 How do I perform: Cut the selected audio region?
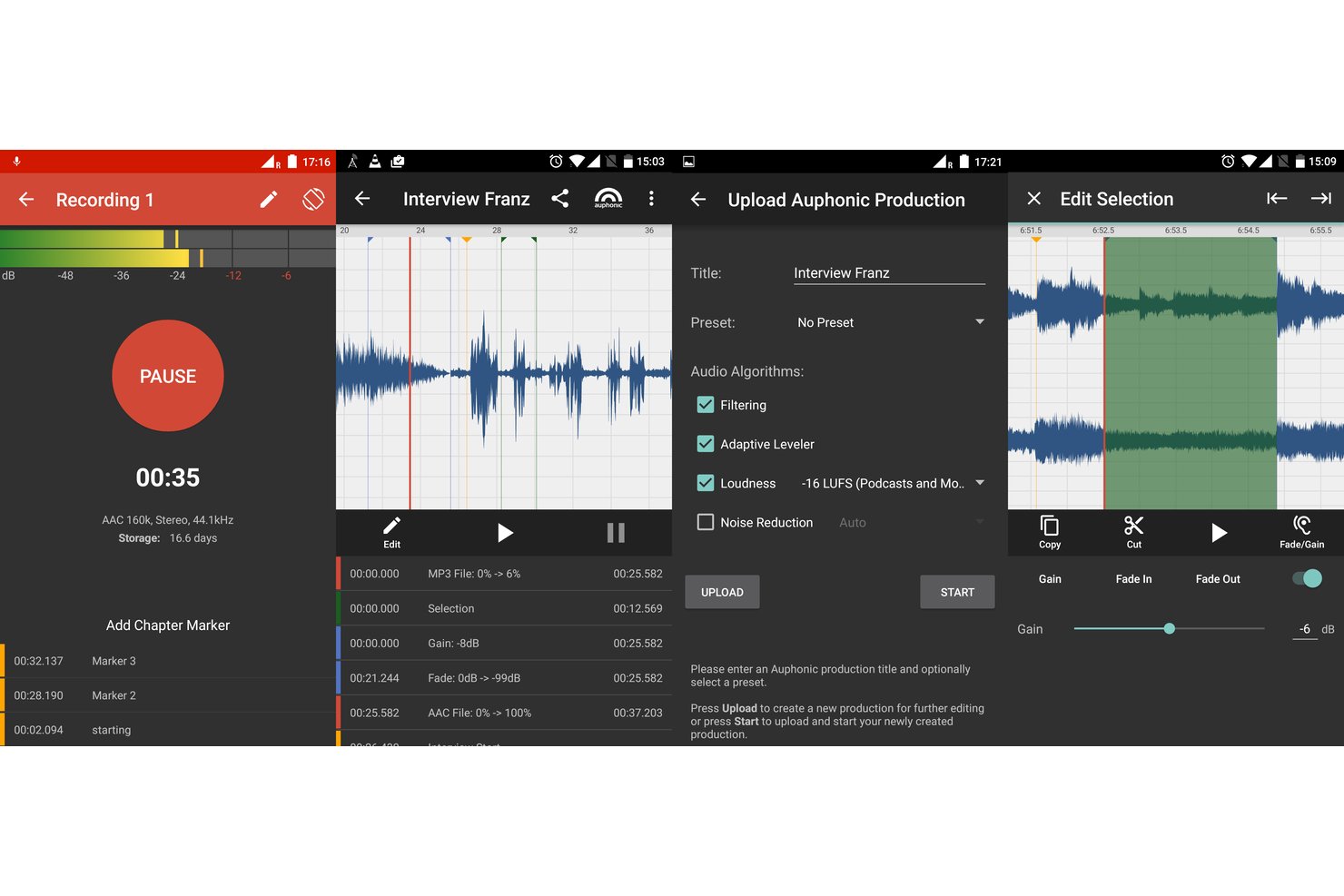point(1133,533)
